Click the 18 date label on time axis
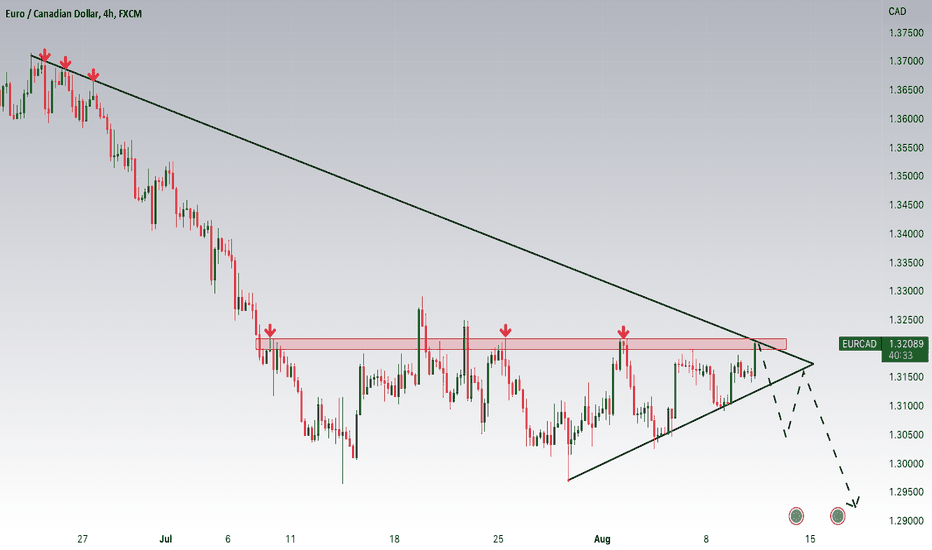This screenshot has height=550, width=932. point(394,539)
